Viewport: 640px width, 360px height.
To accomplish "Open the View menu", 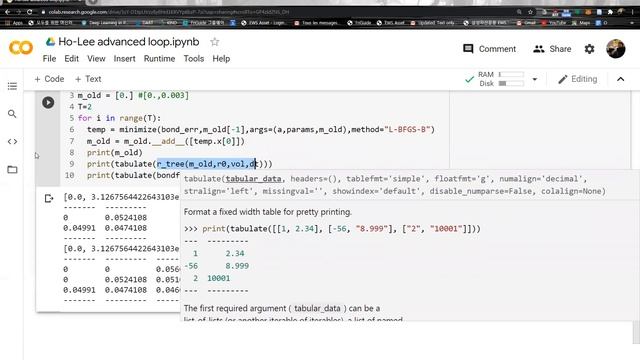I will [x=96, y=59].
